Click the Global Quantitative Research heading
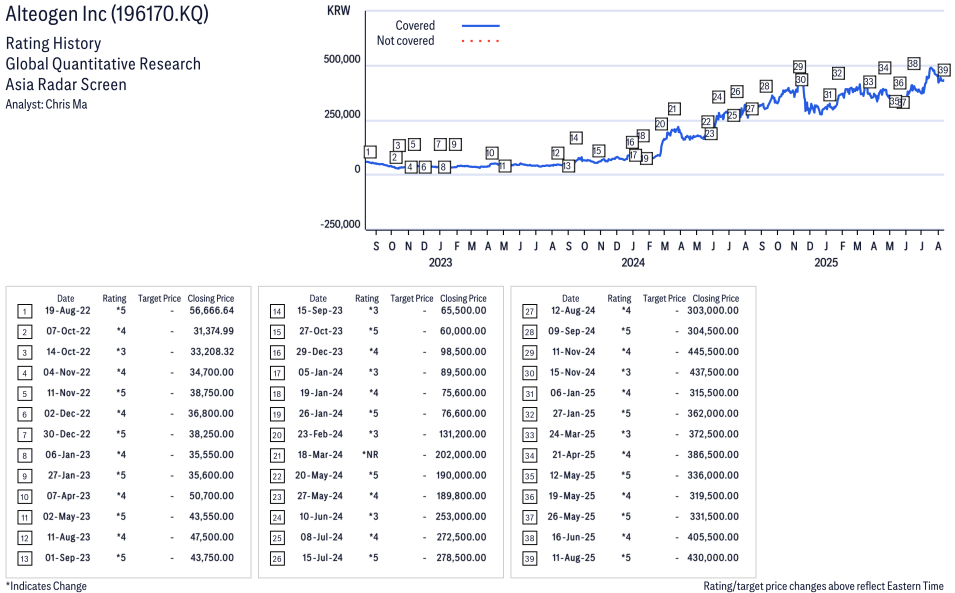This screenshot has width=955, height=593. [103, 64]
